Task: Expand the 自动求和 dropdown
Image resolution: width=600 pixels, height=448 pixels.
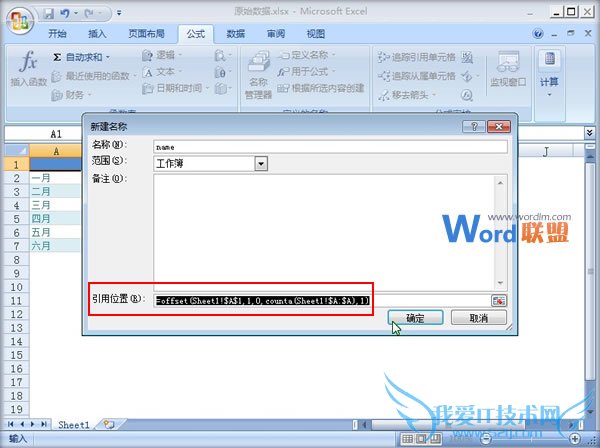Action: pos(108,57)
